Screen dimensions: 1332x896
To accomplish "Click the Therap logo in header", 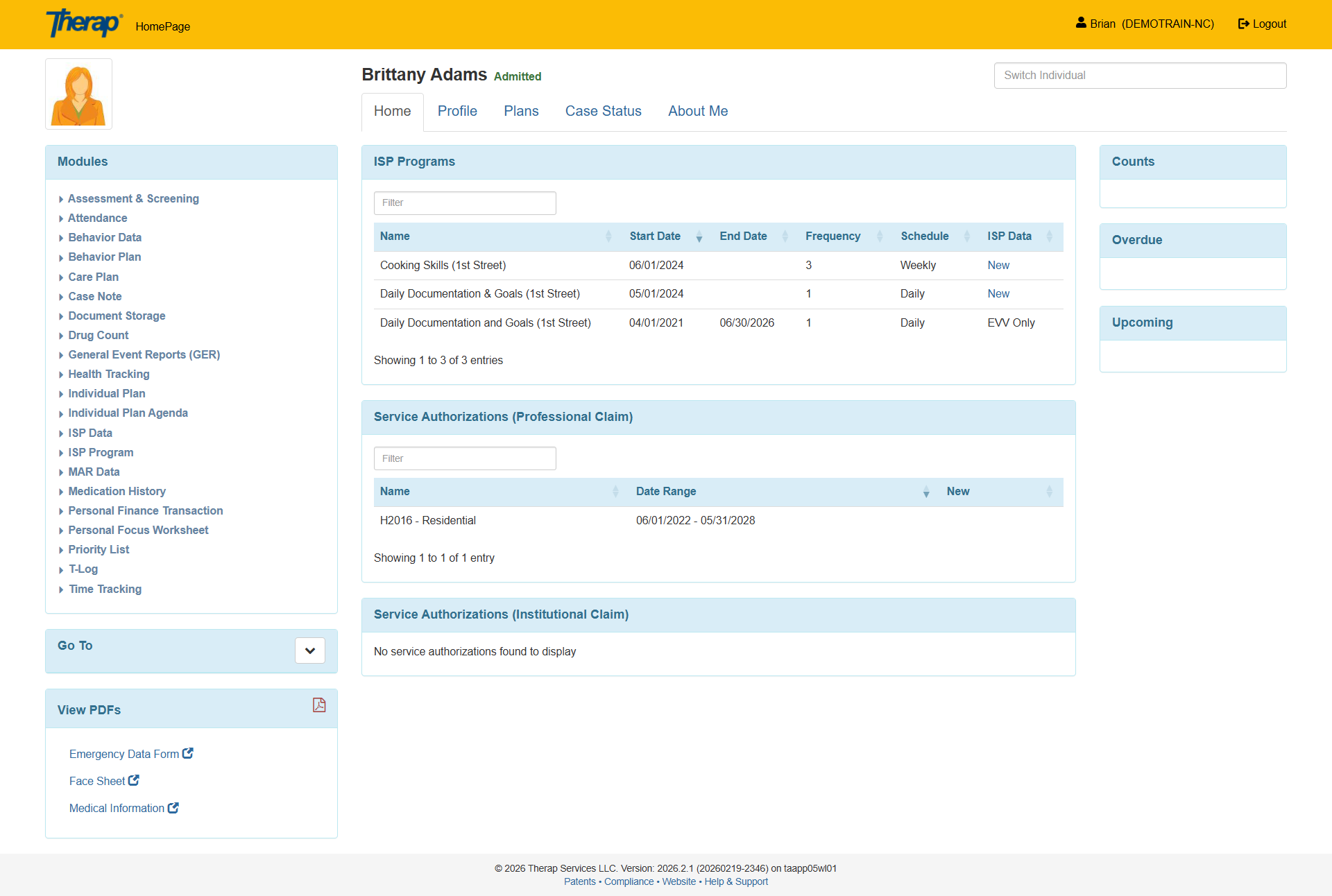I will click(84, 24).
